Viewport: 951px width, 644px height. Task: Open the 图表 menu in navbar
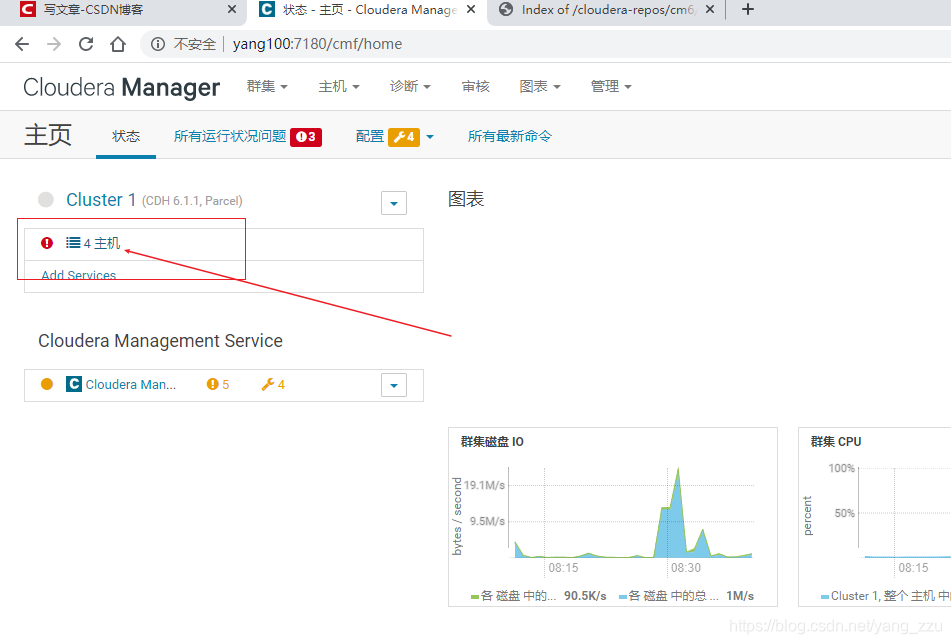(540, 87)
